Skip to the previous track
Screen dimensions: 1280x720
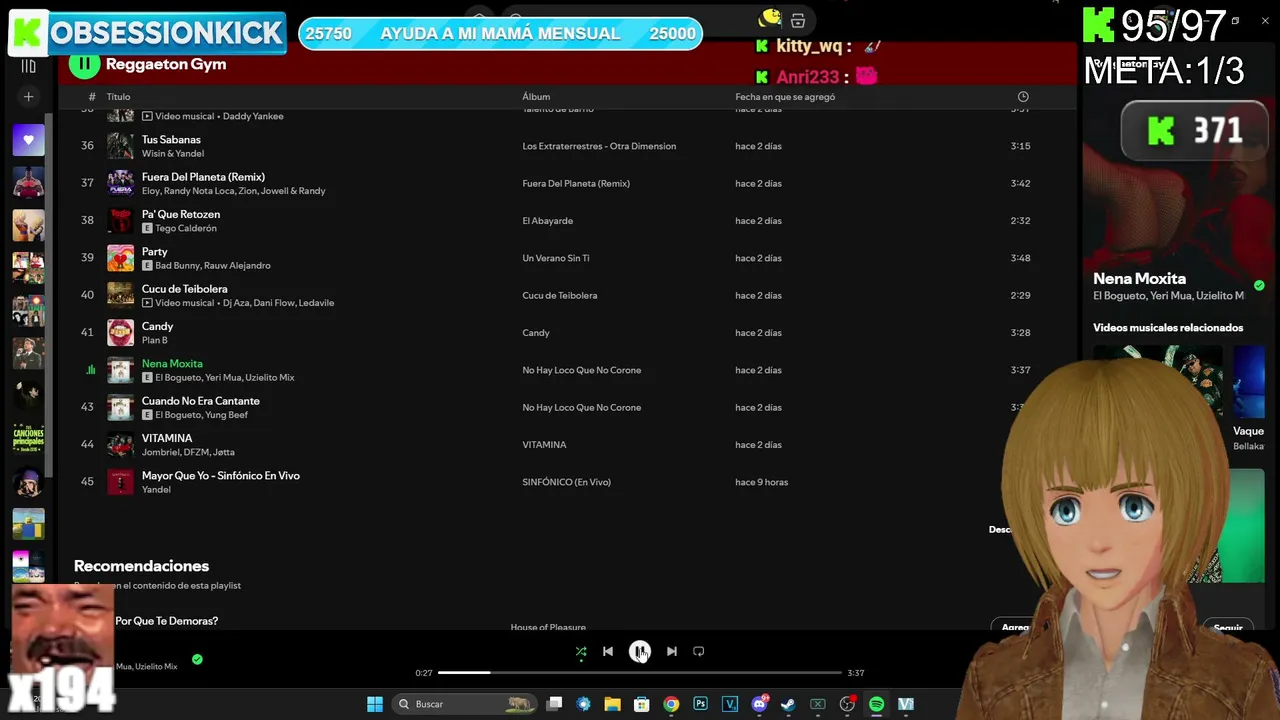pyautogui.click(x=608, y=652)
